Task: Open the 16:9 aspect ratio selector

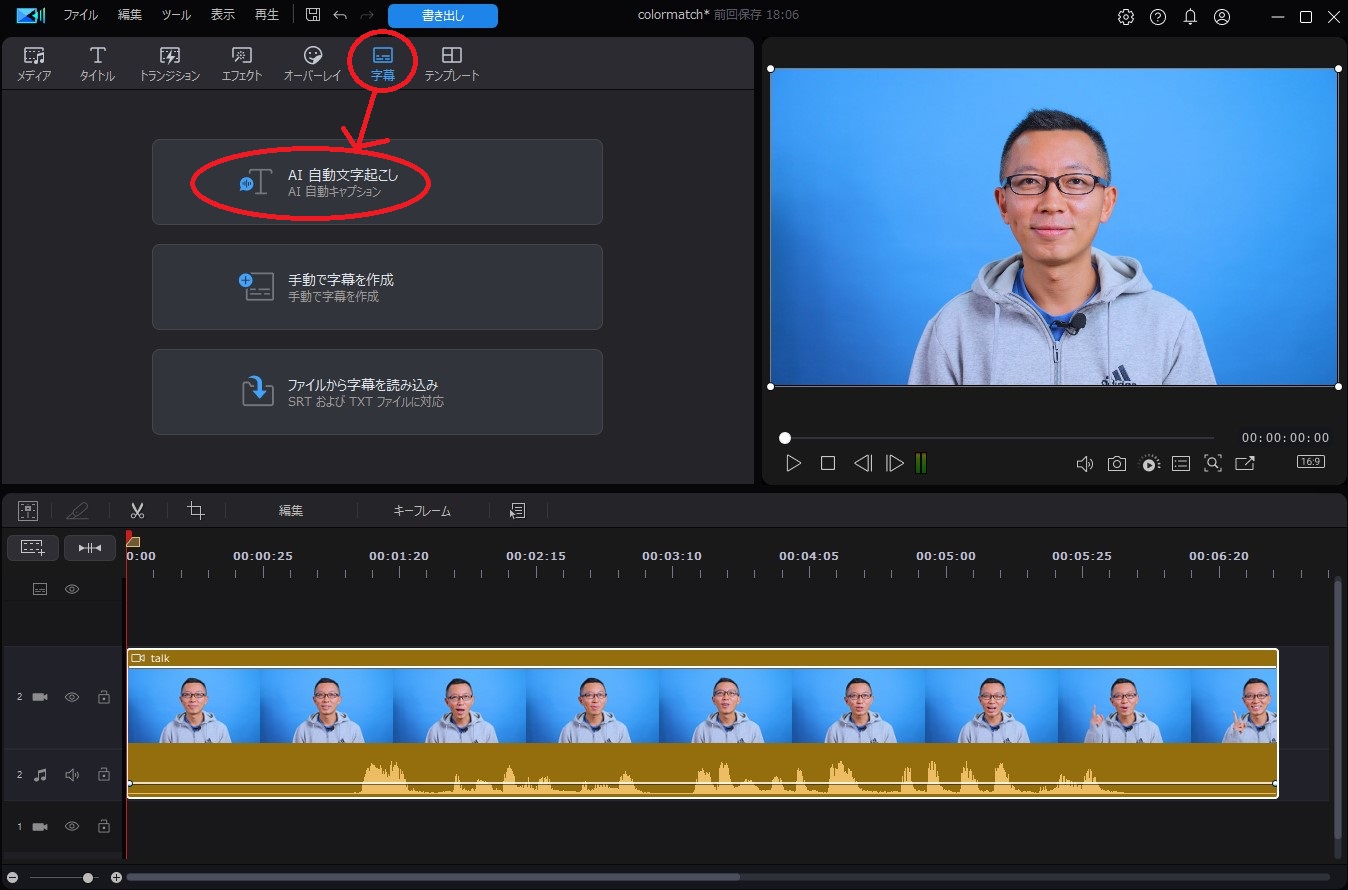Action: click(x=1310, y=462)
